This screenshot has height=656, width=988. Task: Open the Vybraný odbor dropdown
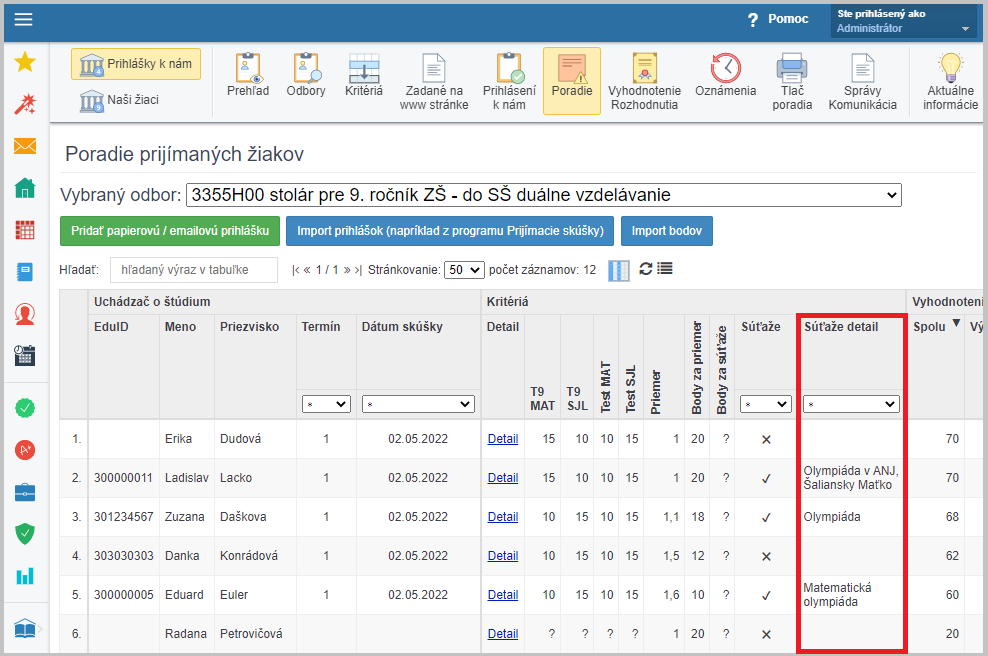click(x=544, y=195)
